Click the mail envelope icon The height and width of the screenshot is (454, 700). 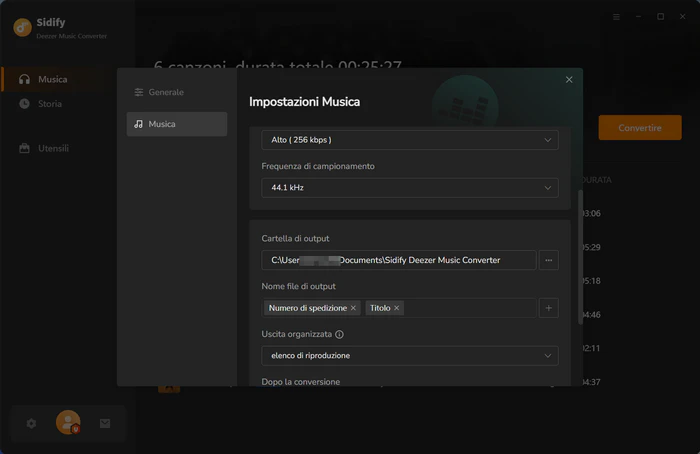coord(105,423)
